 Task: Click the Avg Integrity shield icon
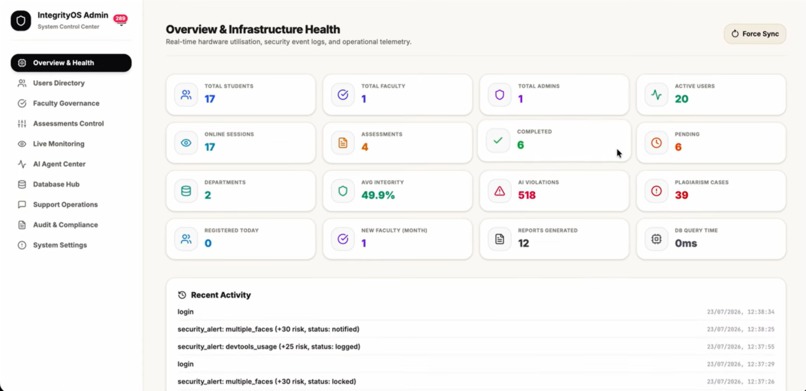(x=343, y=191)
